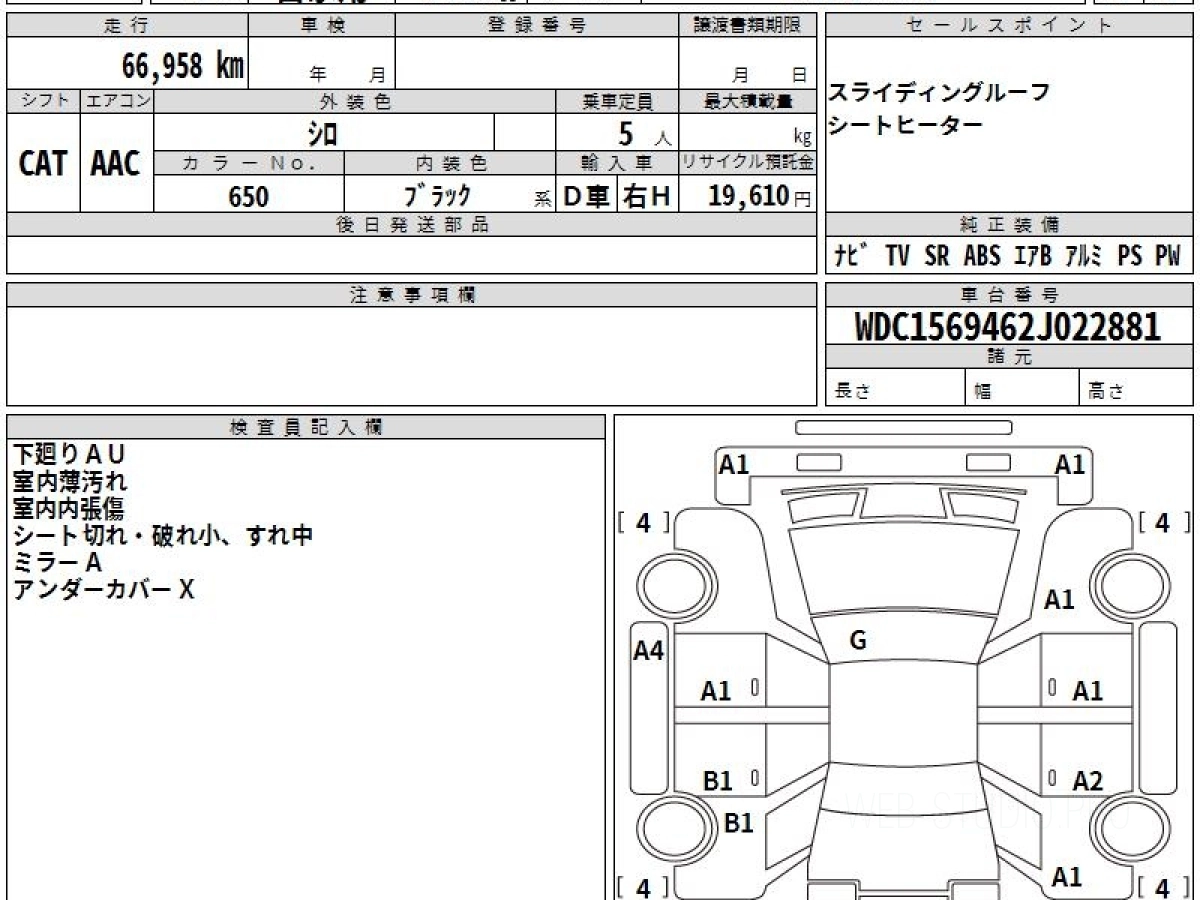Click the 純正装備 header
The width and height of the screenshot is (1200, 900).
coord(1009,225)
